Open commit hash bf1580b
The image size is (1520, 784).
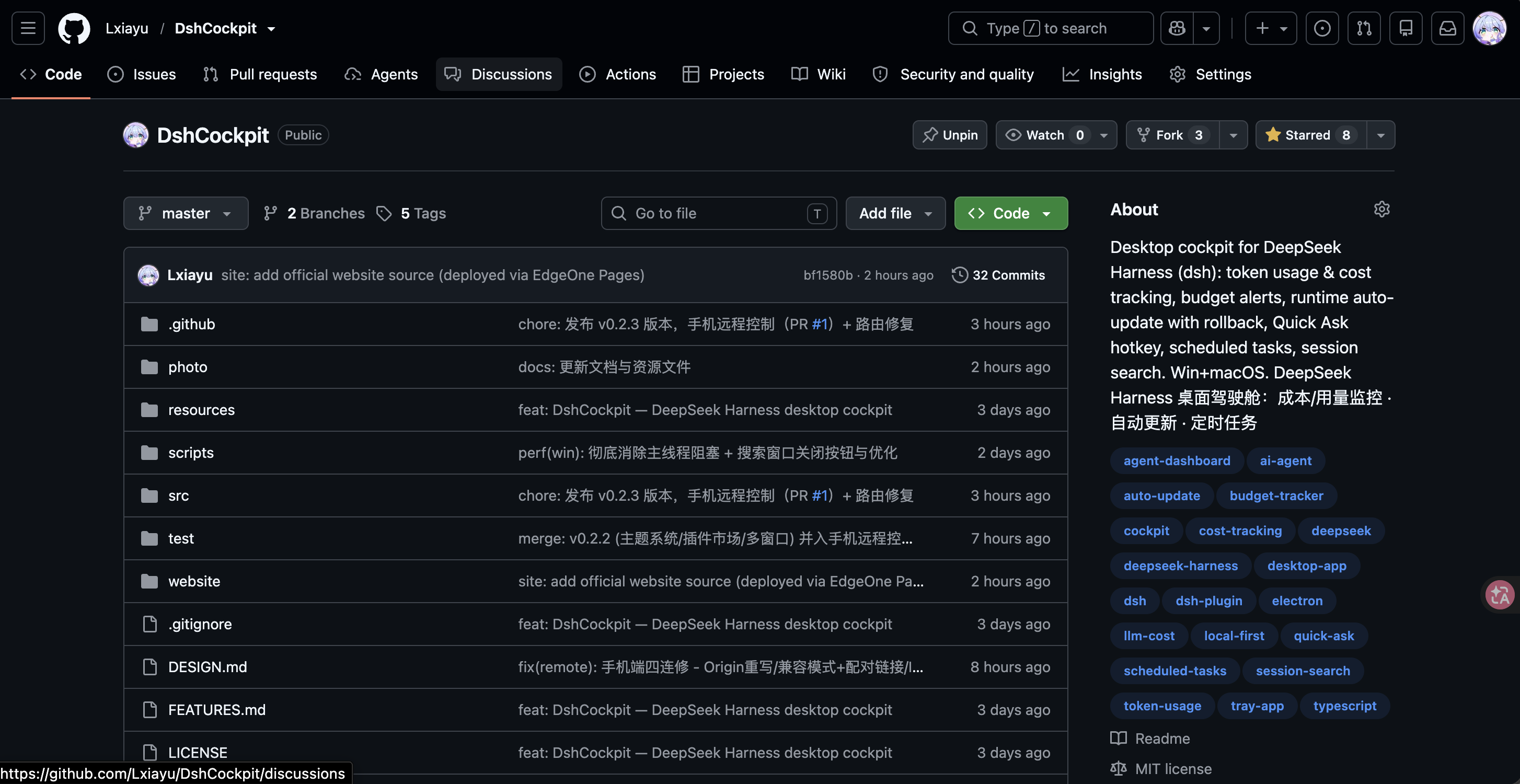(828, 275)
